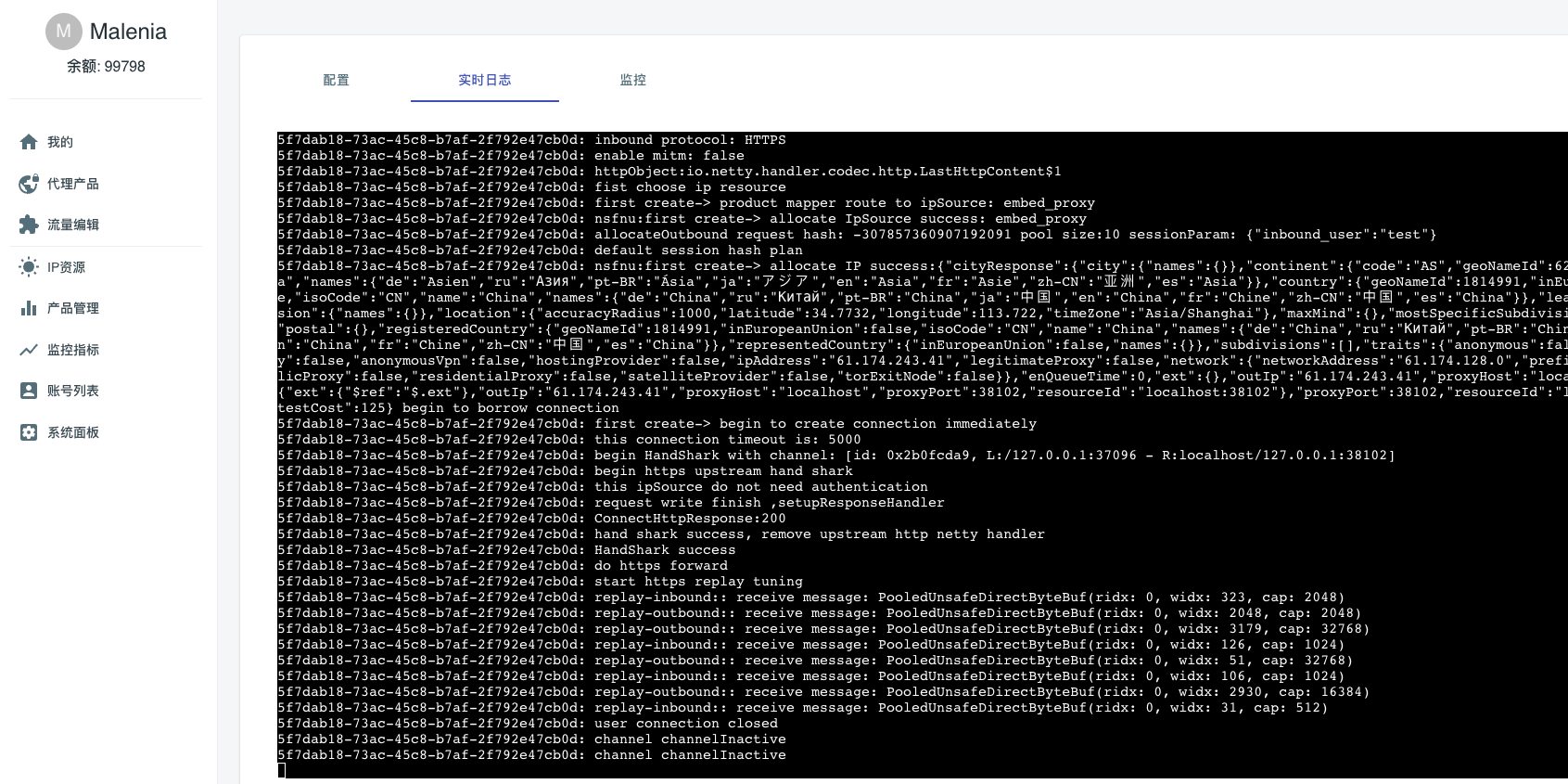This screenshot has width=1568, height=784.
Task: Click log line 'begin https upstream hand shark'
Action: (565, 471)
